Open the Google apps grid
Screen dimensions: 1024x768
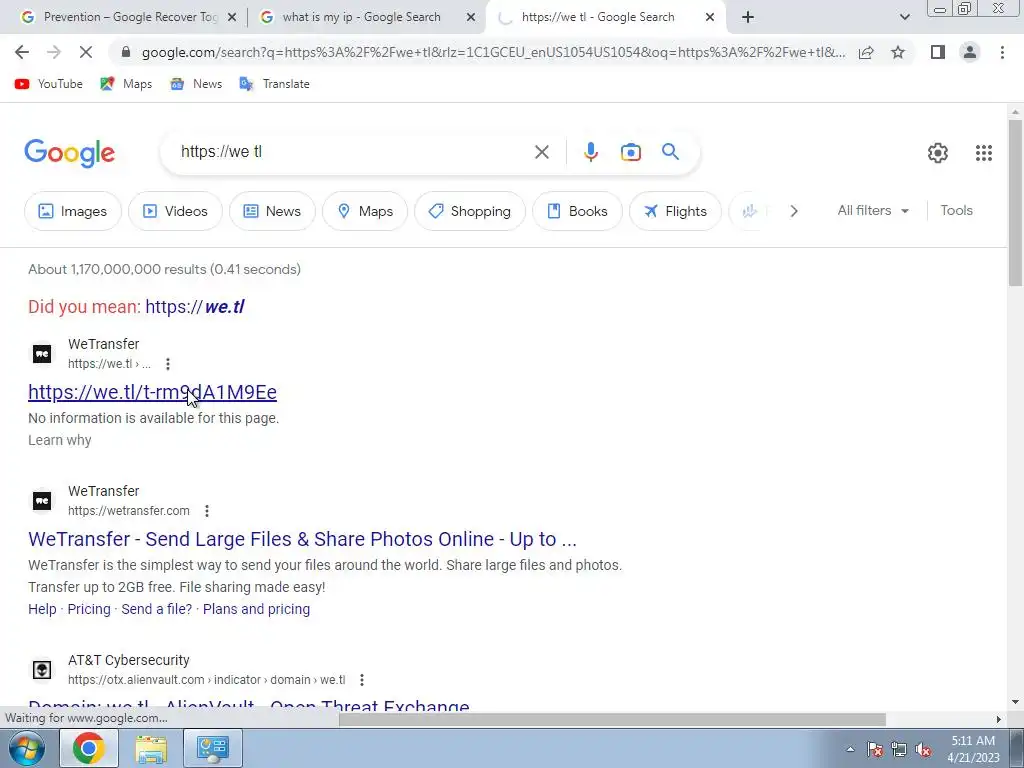[x=984, y=153]
